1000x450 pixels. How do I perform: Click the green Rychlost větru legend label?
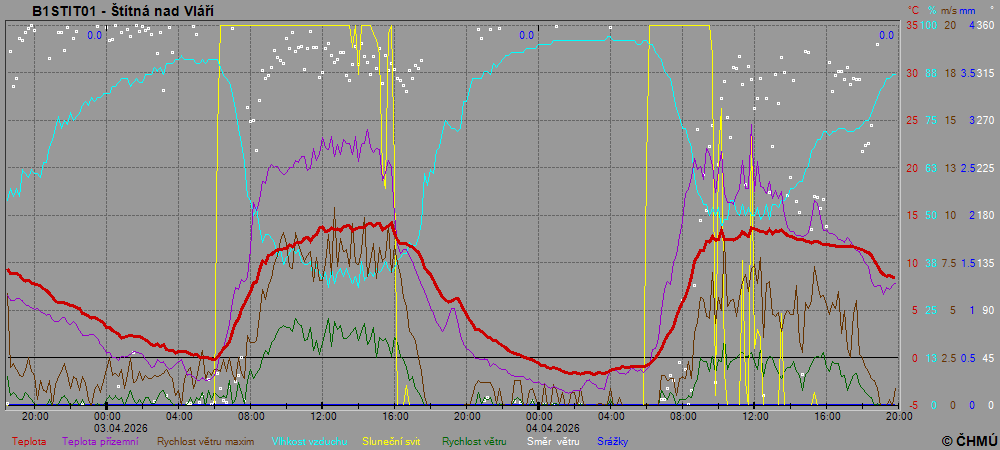pos(476,440)
